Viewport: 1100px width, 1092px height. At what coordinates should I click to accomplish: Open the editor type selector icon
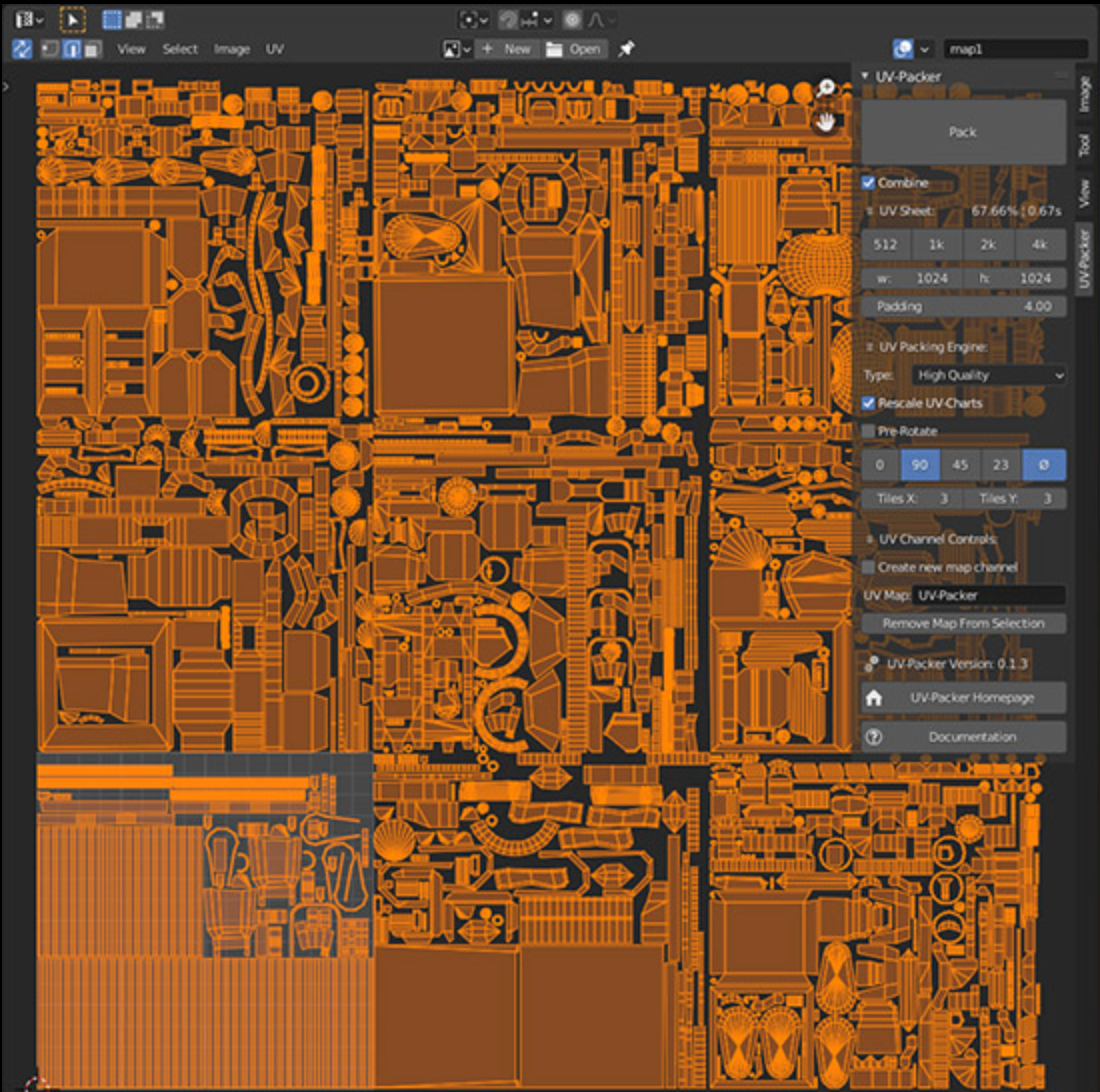pos(28,20)
